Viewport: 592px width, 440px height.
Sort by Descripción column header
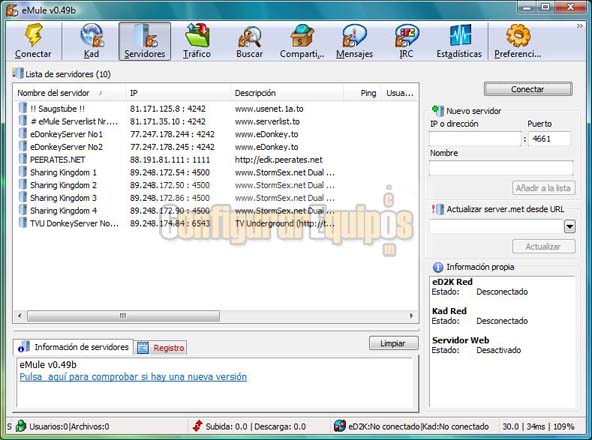[287, 93]
